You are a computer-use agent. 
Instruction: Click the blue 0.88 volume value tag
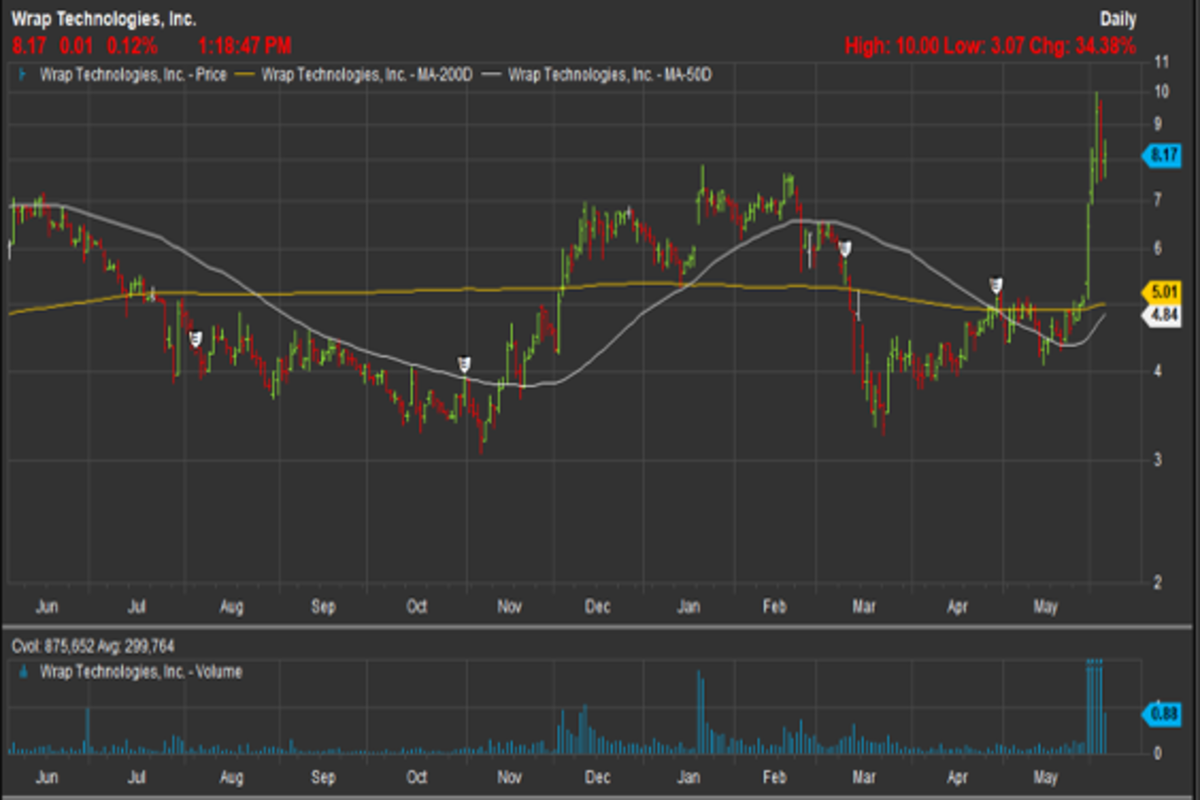coord(1161,712)
